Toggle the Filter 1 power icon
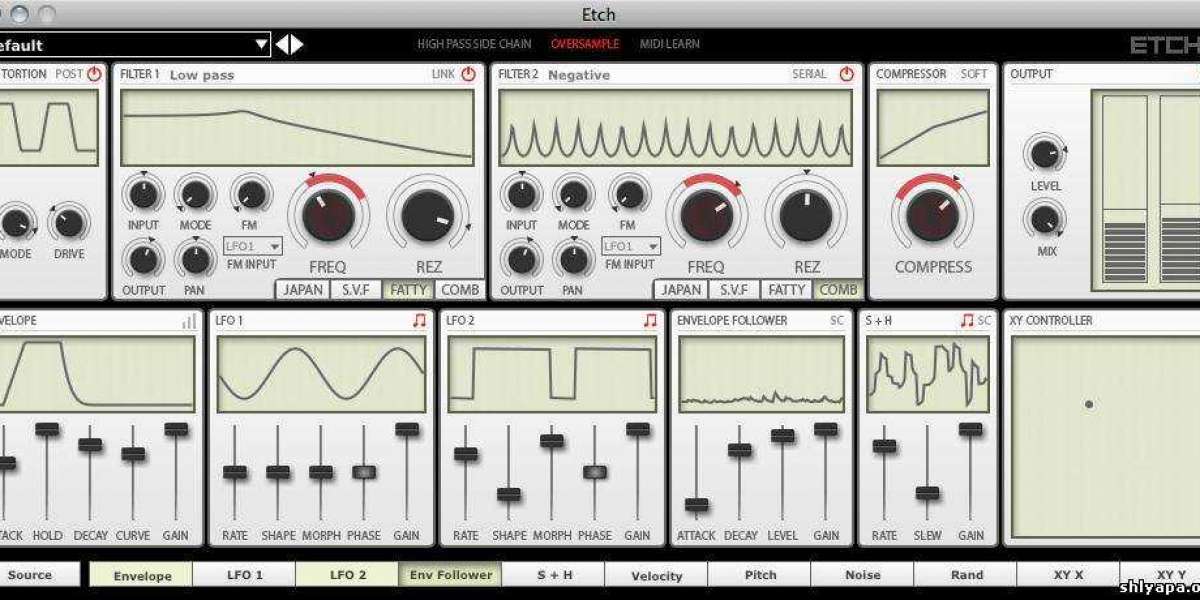Screen dimensions: 1200x600 point(468,74)
